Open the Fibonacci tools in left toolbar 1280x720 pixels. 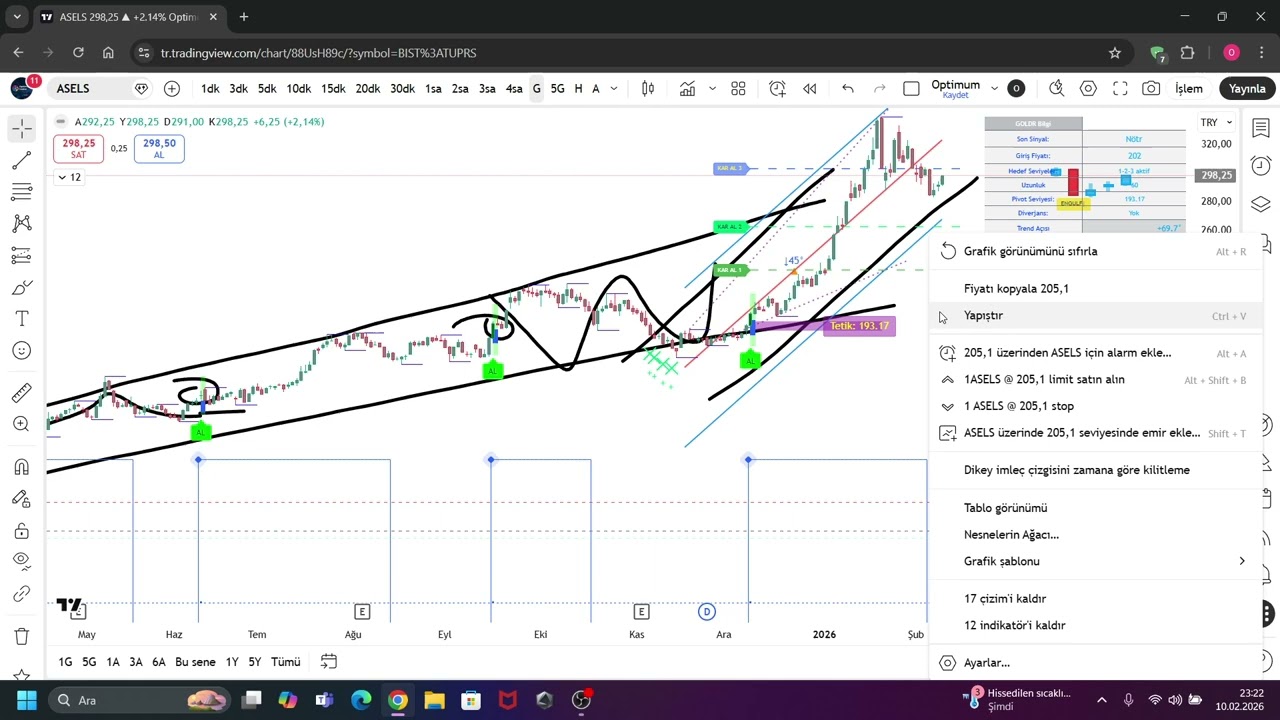[22, 192]
